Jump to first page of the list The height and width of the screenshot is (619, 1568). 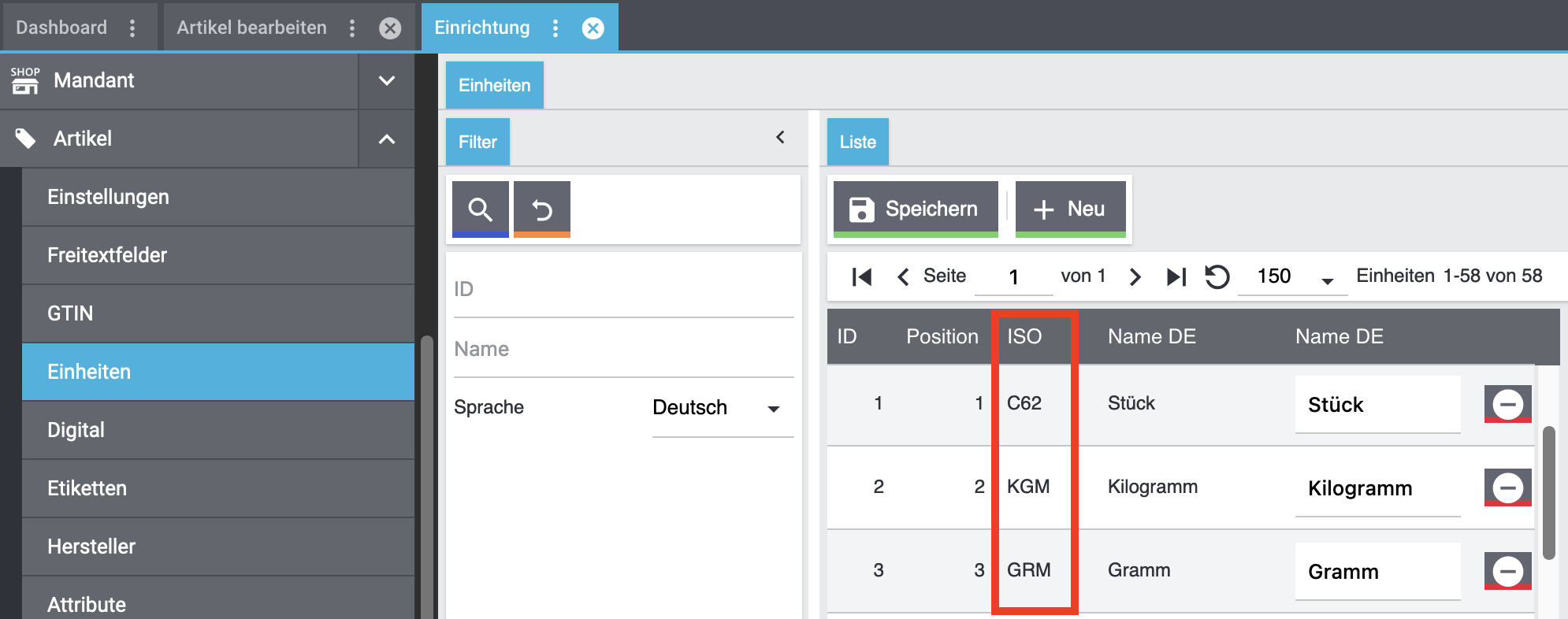tap(862, 276)
